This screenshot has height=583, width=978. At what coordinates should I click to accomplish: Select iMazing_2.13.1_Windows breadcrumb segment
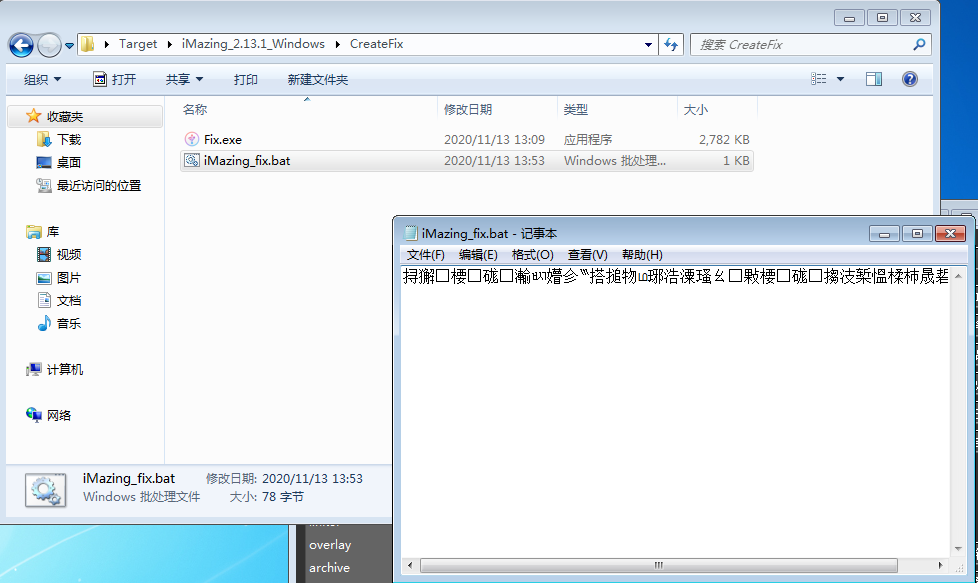tap(253, 44)
